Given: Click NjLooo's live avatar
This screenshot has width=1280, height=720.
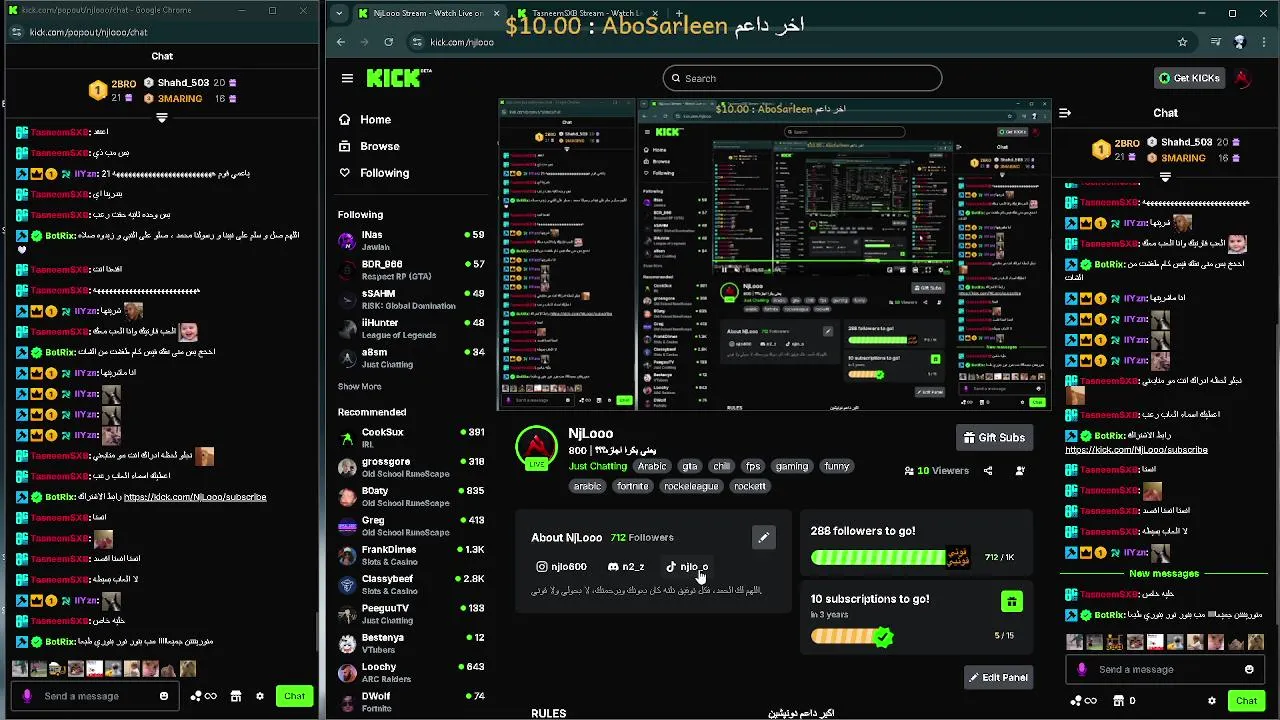Looking at the screenshot, I should (x=536, y=447).
